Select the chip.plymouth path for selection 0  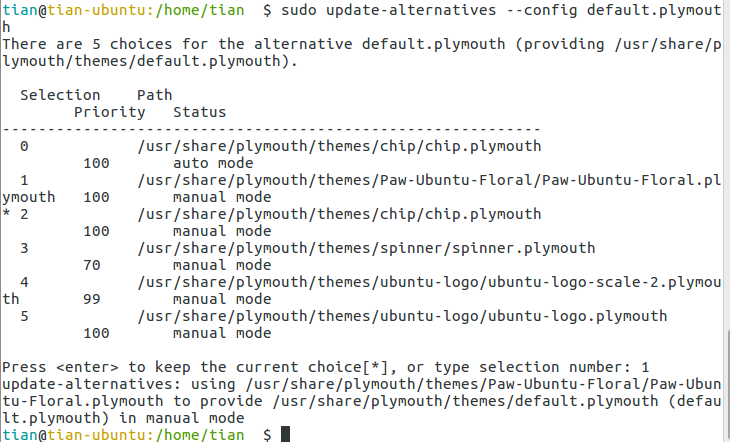[339, 146]
